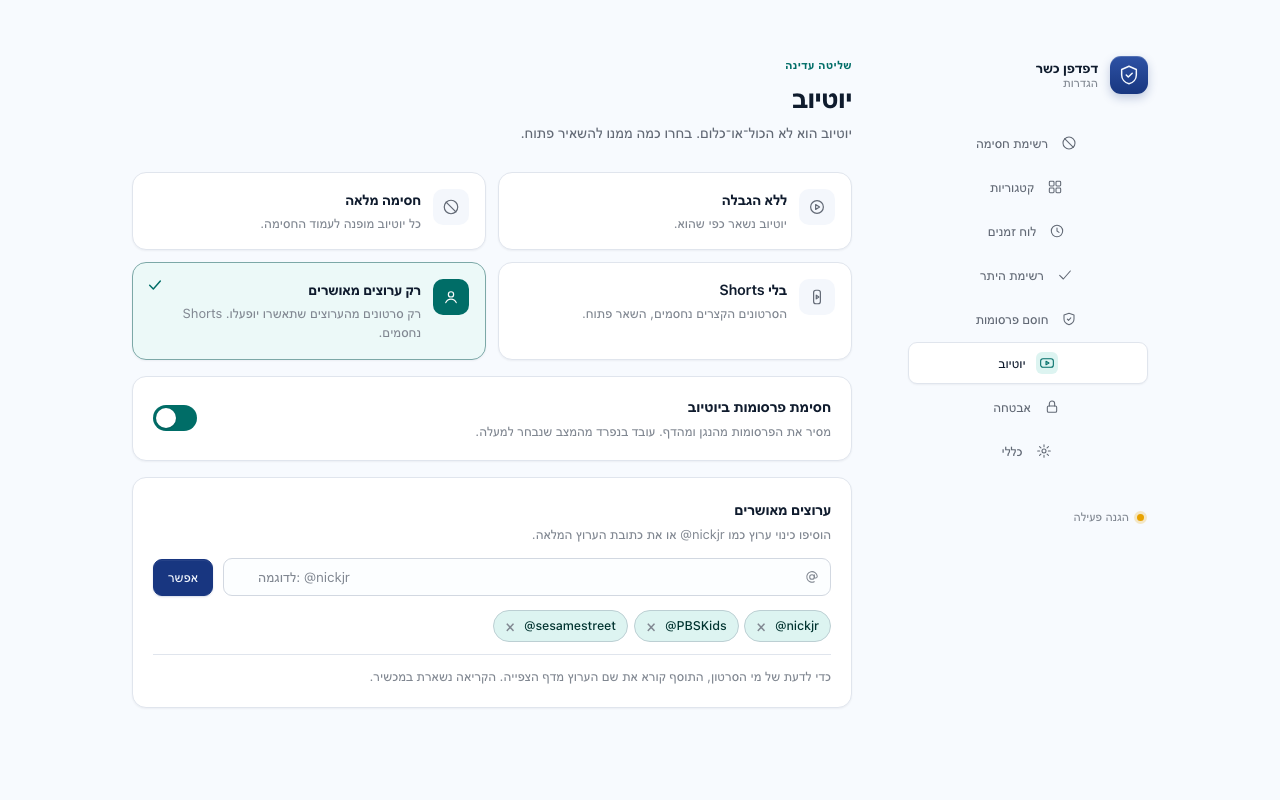Choose the חסימה מלאה mode card

309,211
